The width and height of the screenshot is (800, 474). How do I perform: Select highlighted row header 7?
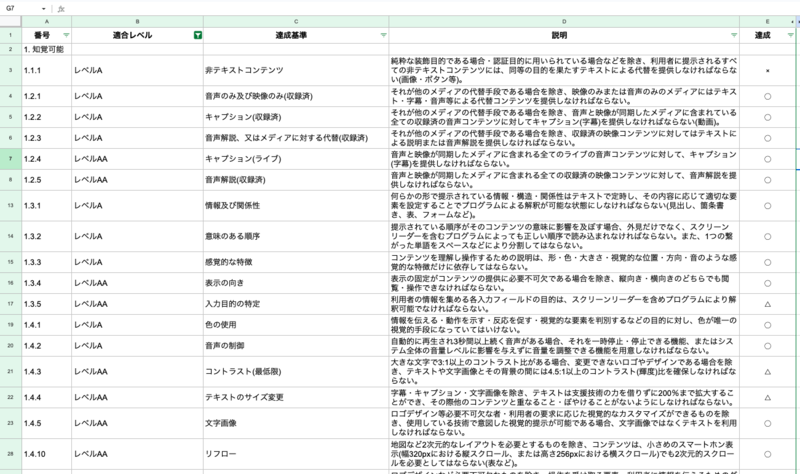[10, 159]
